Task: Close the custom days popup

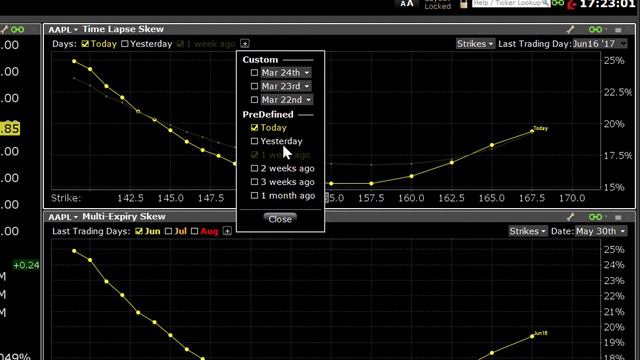Action: tap(280, 219)
